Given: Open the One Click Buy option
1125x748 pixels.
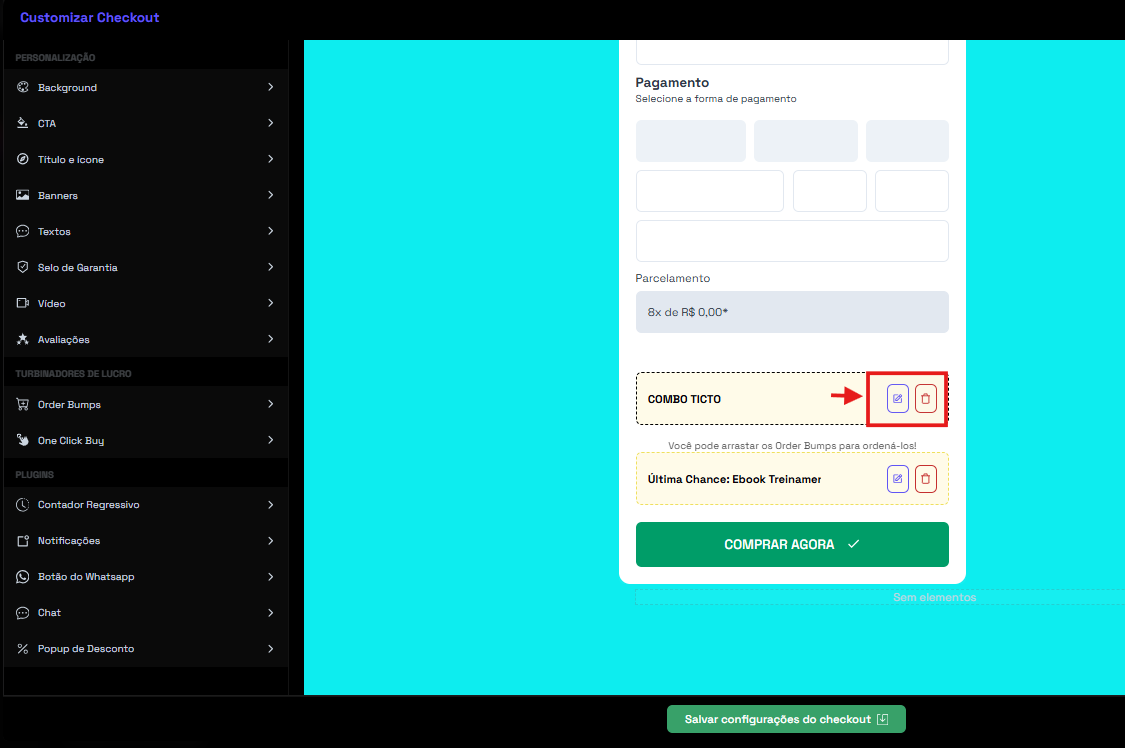Looking at the screenshot, I should pos(71,441).
